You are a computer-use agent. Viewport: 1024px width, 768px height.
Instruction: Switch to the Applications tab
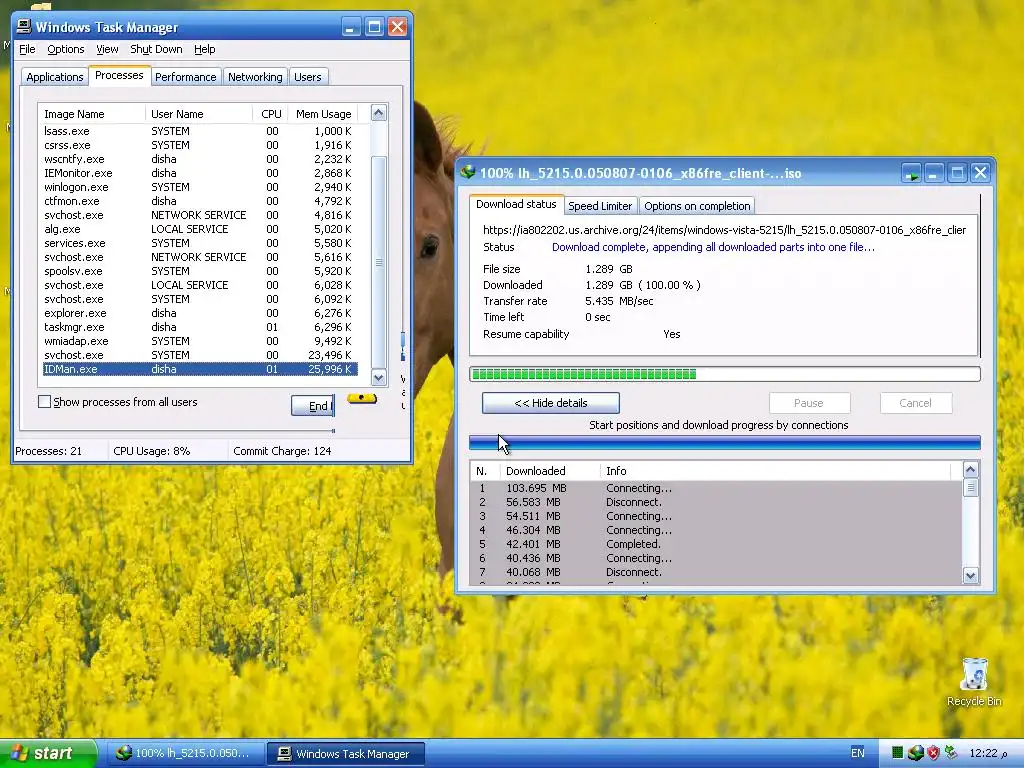[x=55, y=77]
